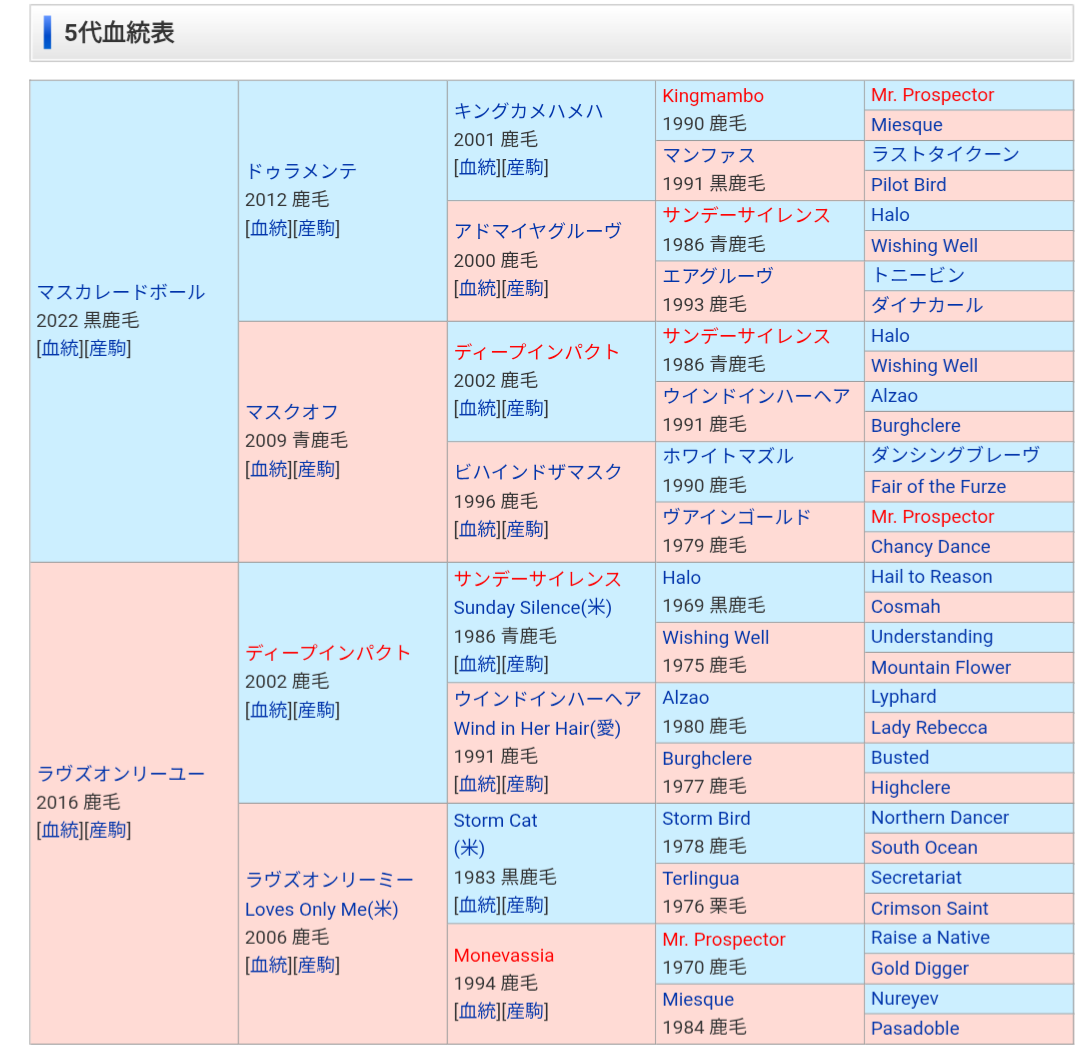Click the Terlingua link
1080x1045 pixels.
700,879
